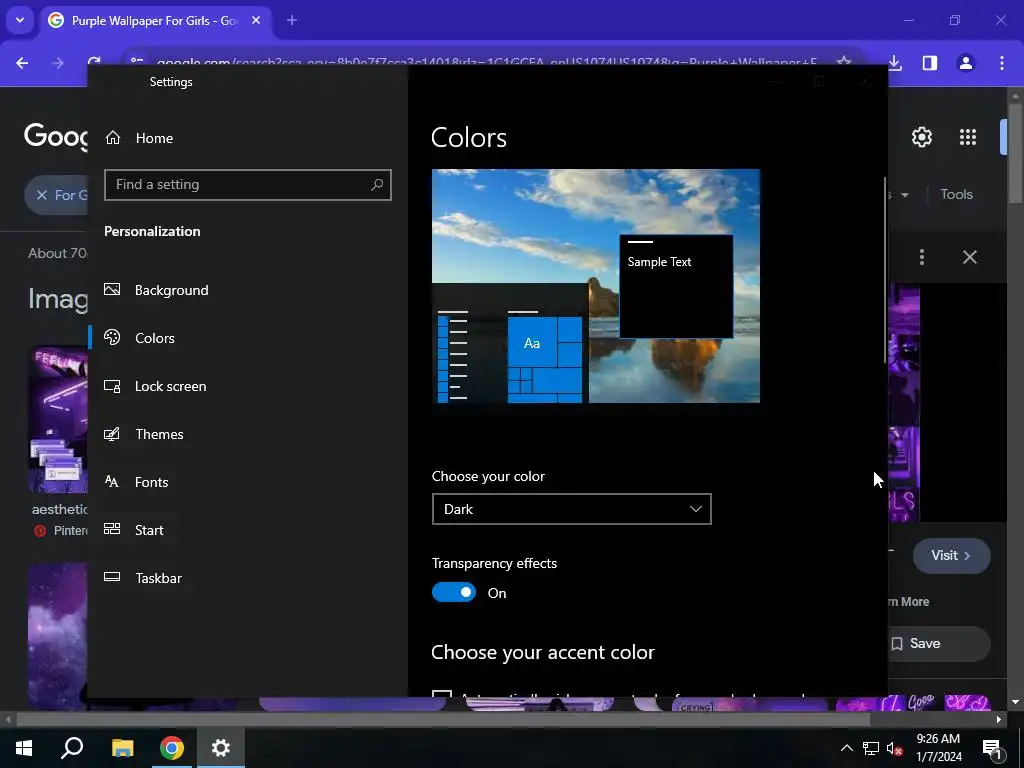Viewport: 1024px width, 768px height.
Task: Open Chrome profile avatar
Action: point(966,63)
